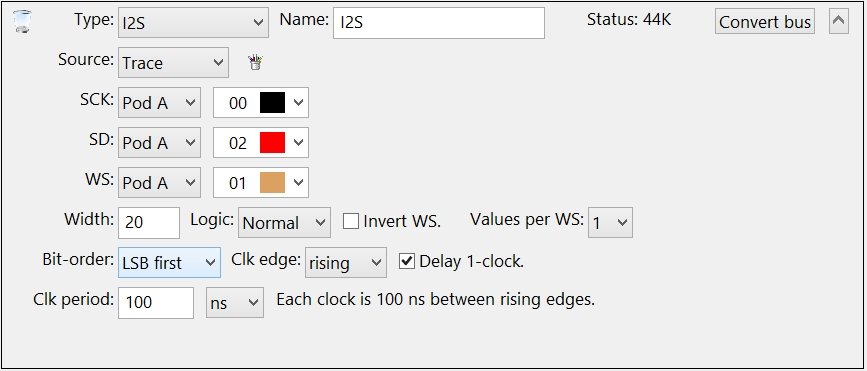The height and width of the screenshot is (371, 867).
Task: Click the Width input field
Action: click(149, 222)
